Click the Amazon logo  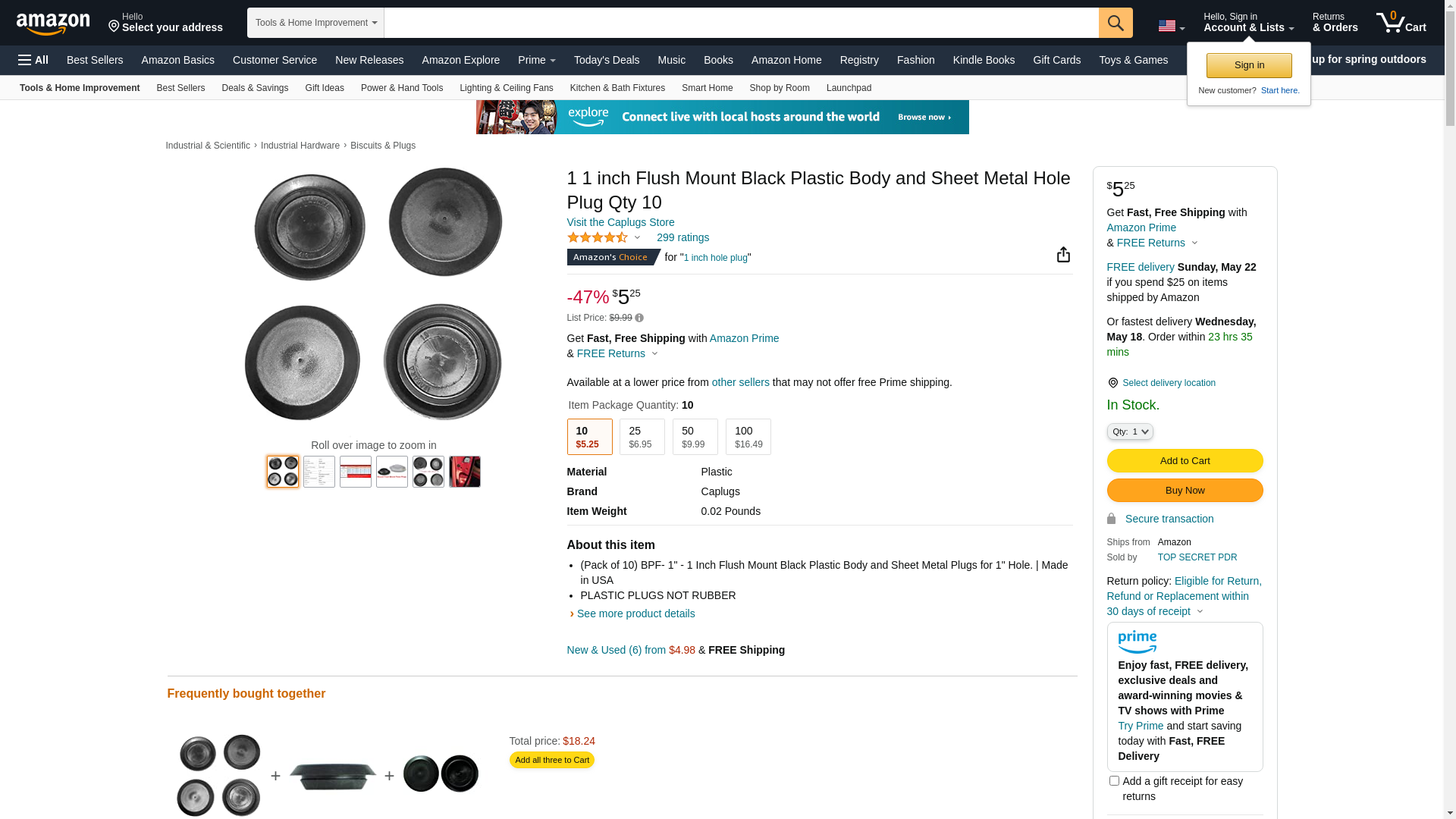pyautogui.click(x=53, y=24)
